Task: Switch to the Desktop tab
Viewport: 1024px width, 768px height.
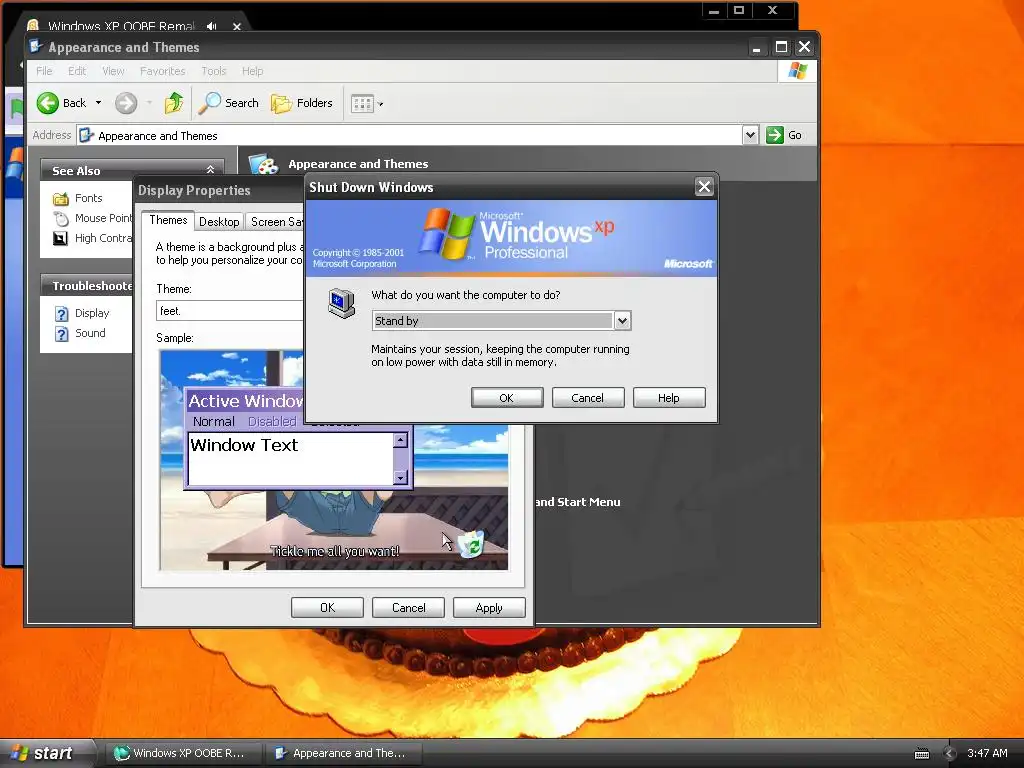Action: [219, 222]
